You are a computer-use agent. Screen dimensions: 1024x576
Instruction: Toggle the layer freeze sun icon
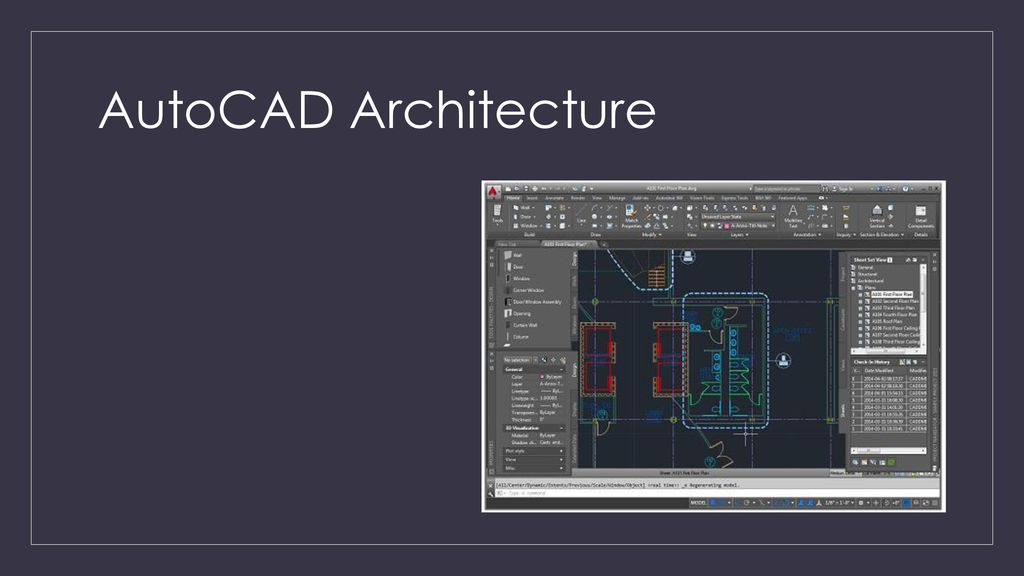(x=712, y=226)
